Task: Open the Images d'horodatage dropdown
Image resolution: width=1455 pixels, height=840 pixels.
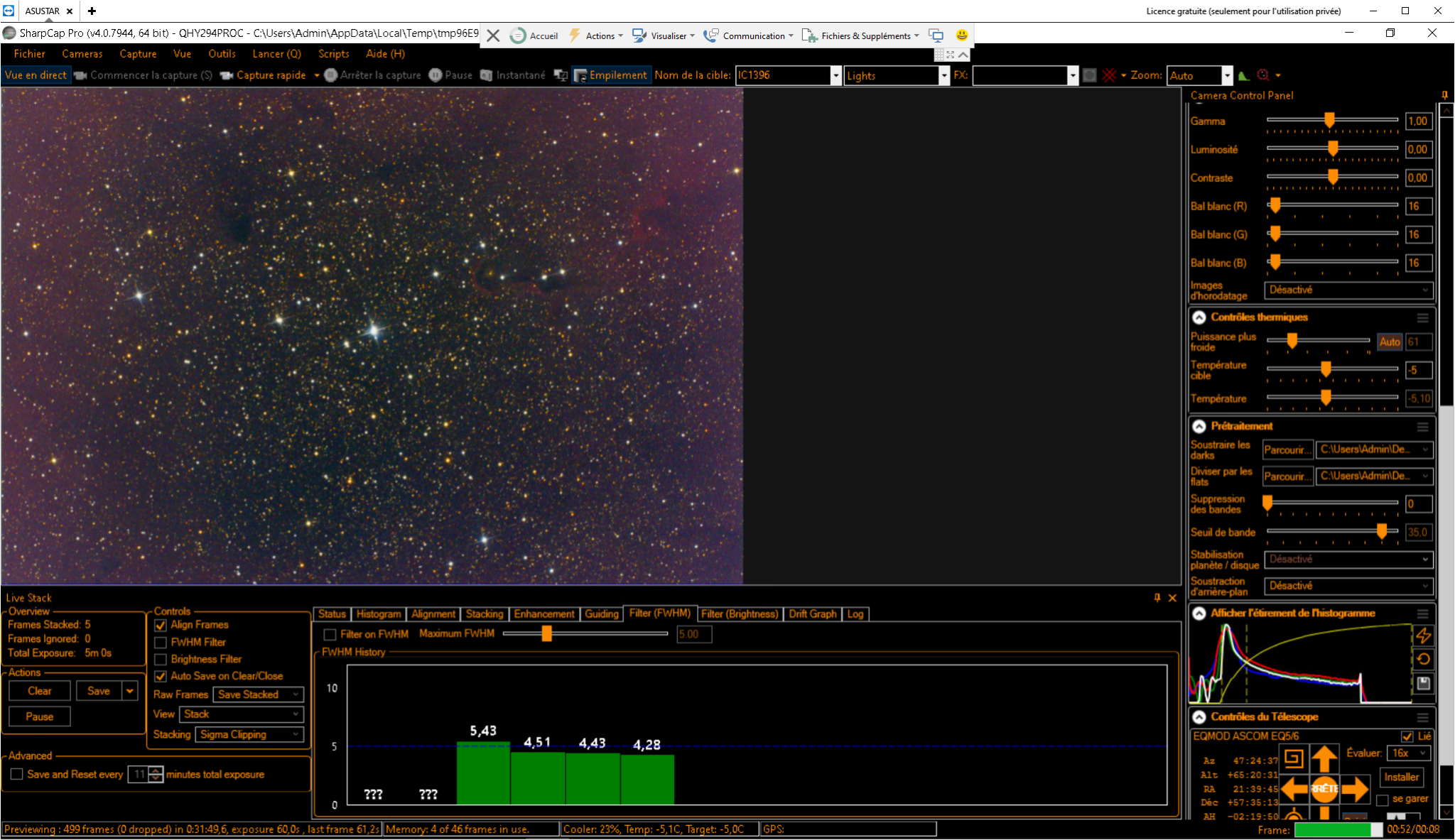Action: point(1348,290)
